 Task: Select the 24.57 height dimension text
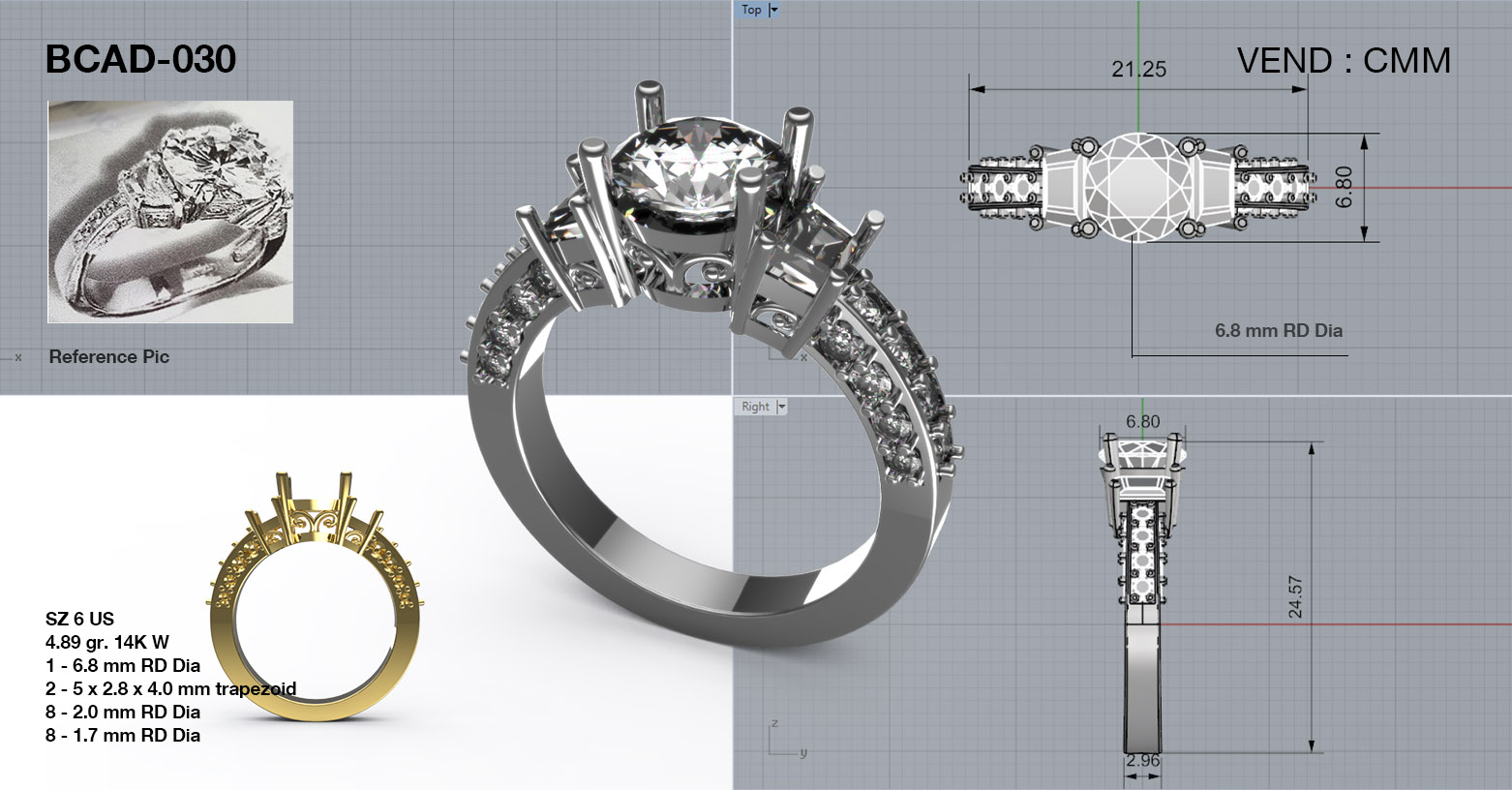click(x=1295, y=597)
